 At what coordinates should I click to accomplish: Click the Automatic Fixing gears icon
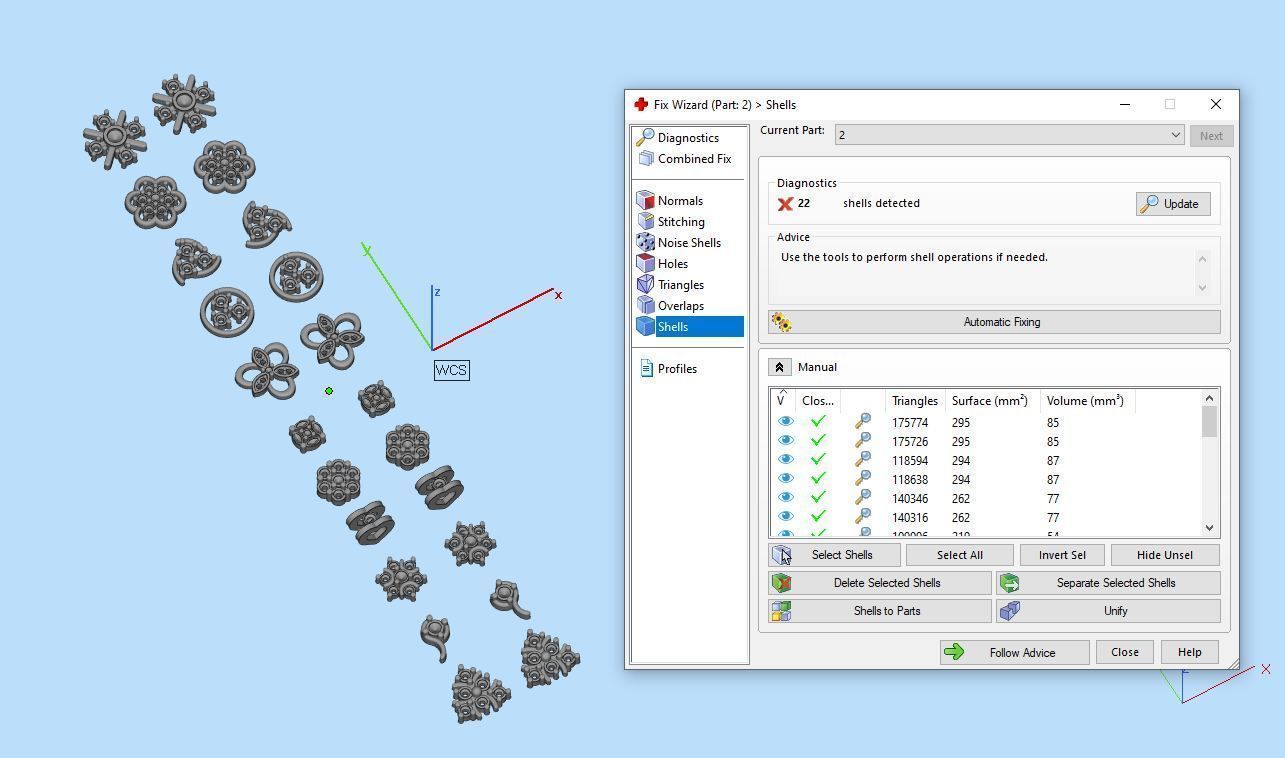(x=782, y=322)
